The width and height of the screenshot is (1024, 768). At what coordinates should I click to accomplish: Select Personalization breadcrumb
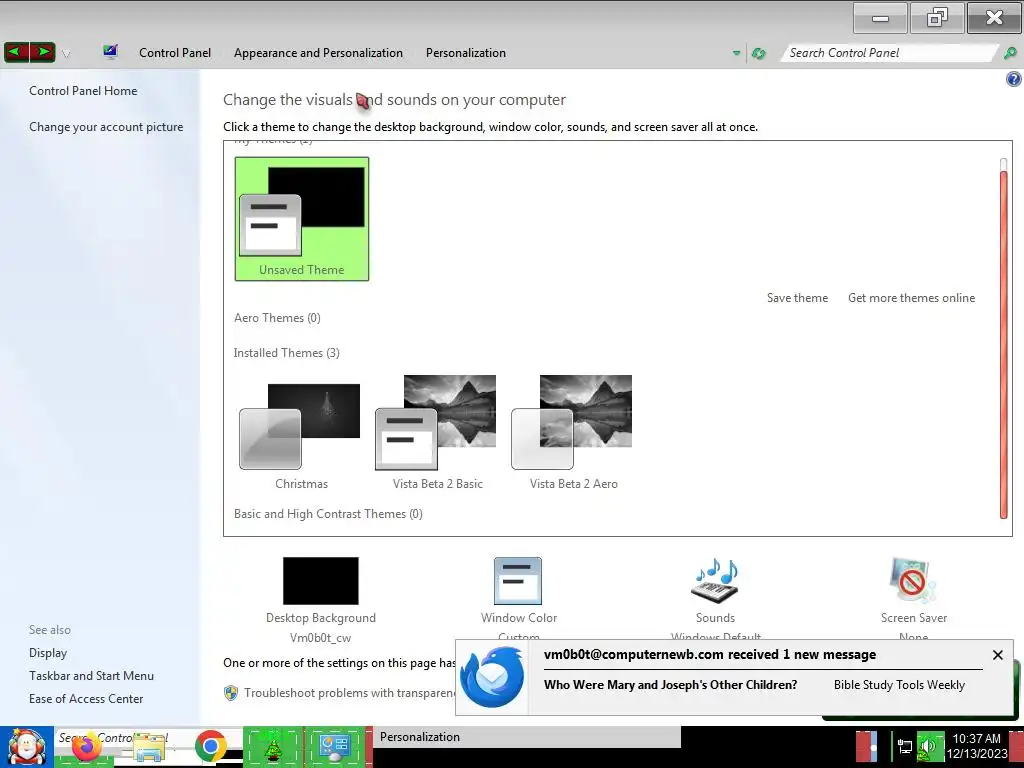[x=466, y=53]
